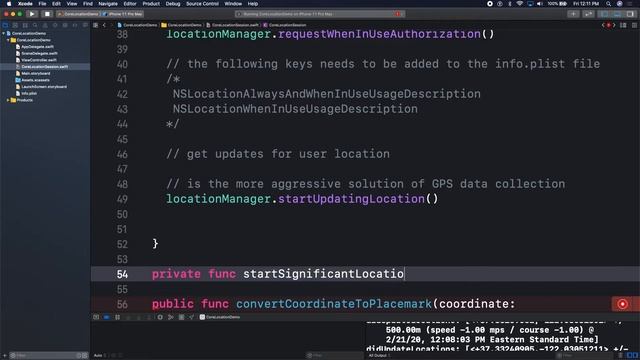The height and width of the screenshot is (360, 640).
Task: Click CoreLocationSession.swift in jump bar
Action: coord(232,25)
